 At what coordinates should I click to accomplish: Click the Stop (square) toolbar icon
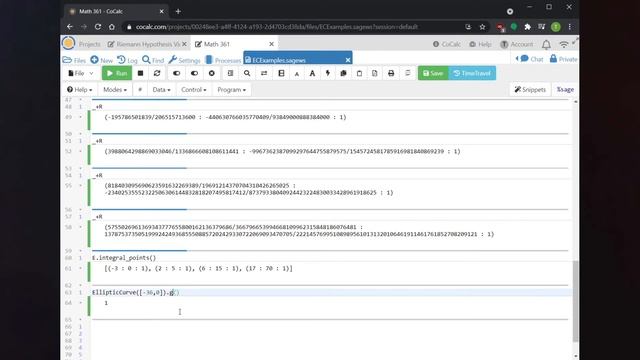[x=140, y=73]
